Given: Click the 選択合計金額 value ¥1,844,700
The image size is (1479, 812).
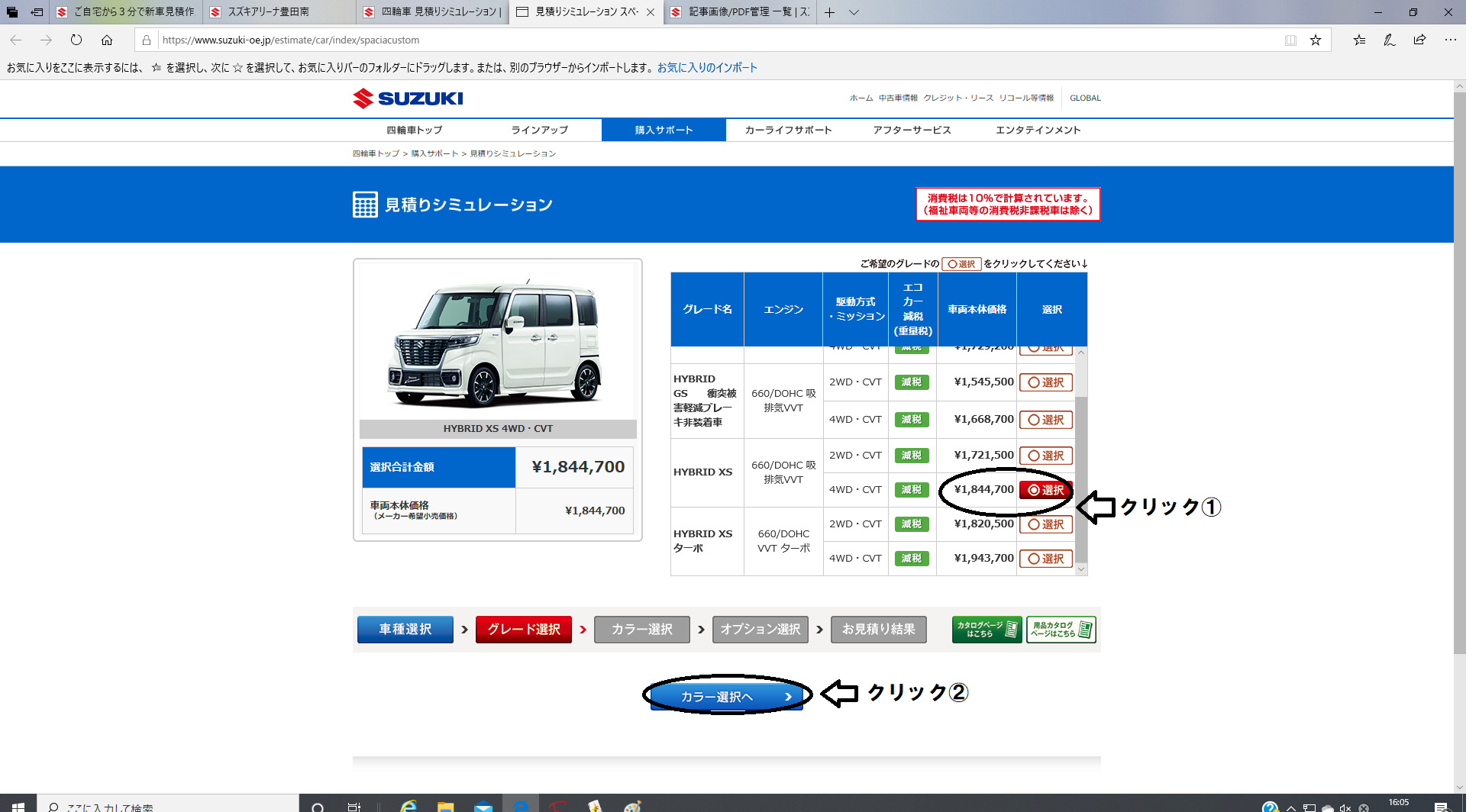Looking at the screenshot, I should (578, 467).
